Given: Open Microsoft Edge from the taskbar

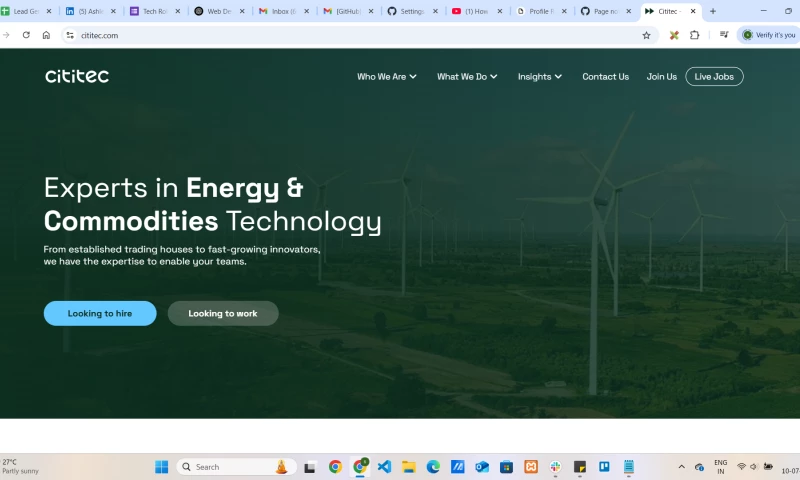Looking at the screenshot, I should [433, 467].
